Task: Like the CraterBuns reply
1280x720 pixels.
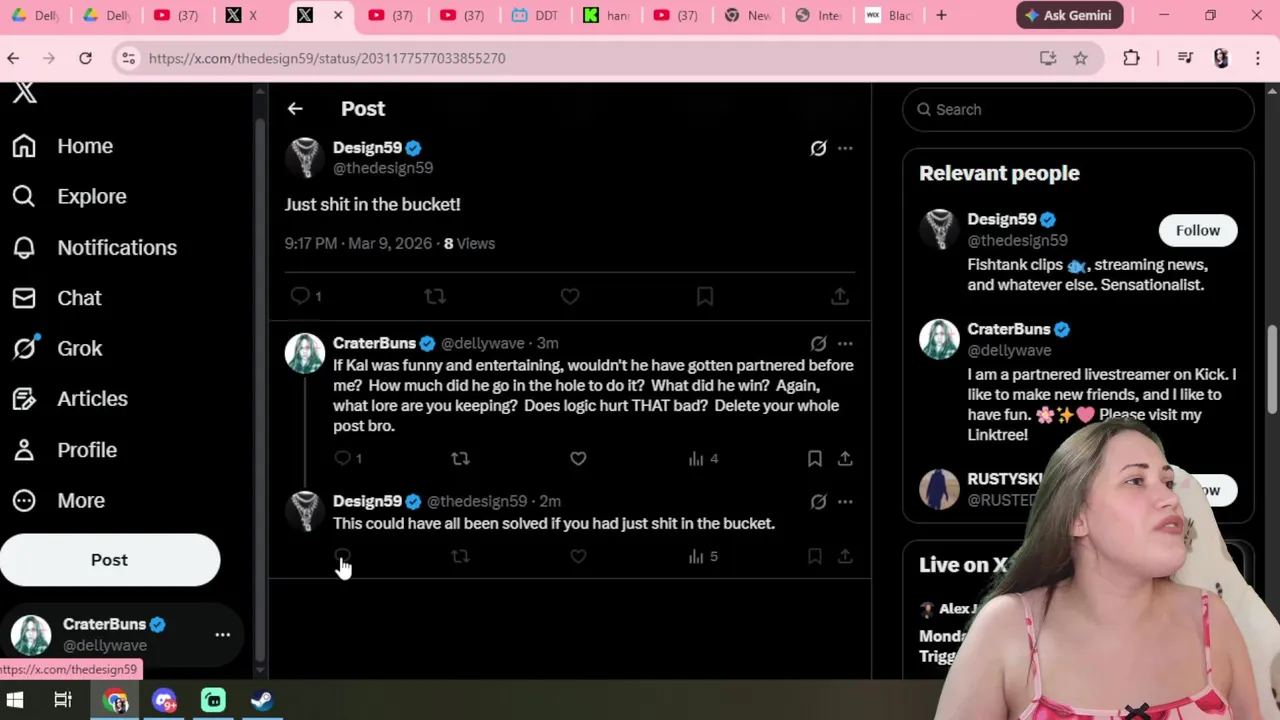Action: 578,459
